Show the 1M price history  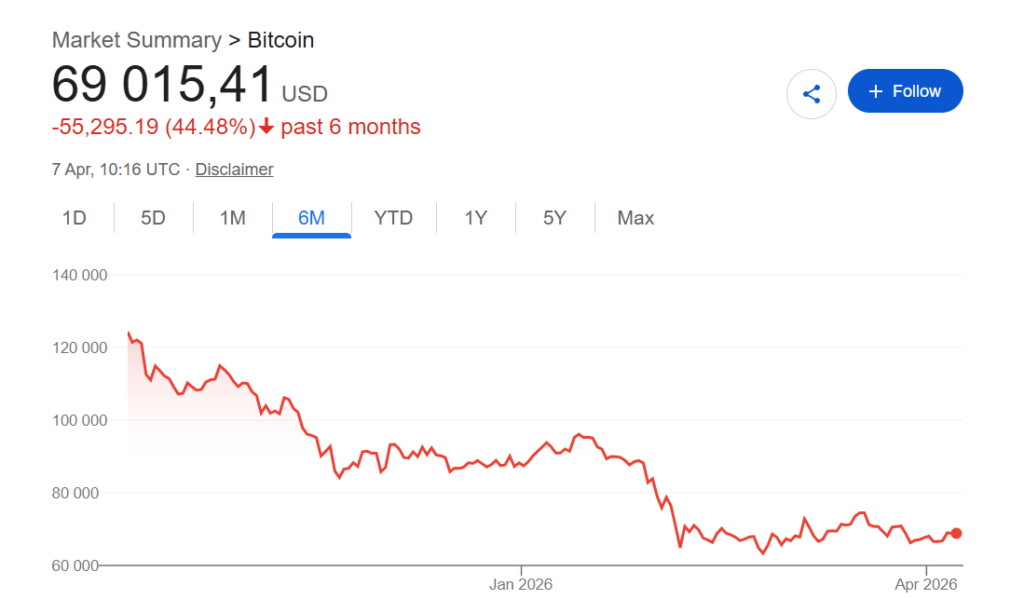pyautogui.click(x=232, y=218)
